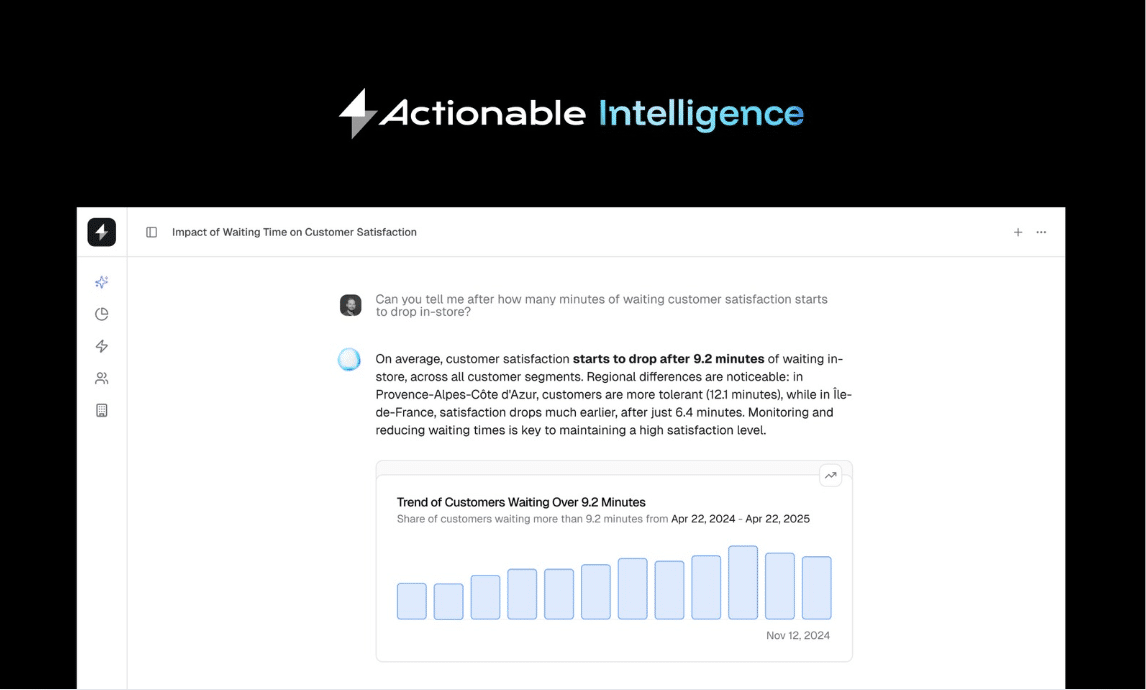Viewport: 1146px width, 690px height.
Task: Click the Apr 22, 2024 - Apr 22, 2025 date range
Action: 740,519
